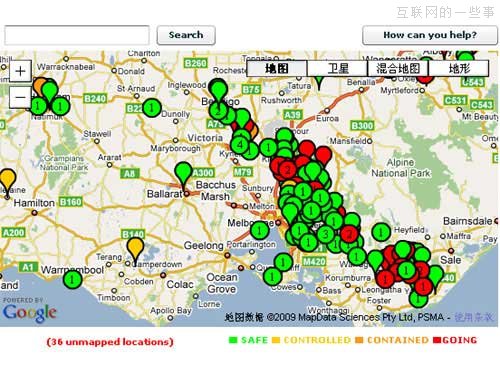Click the yellow marker near Camperdown
This screenshot has width=500, height=365.
[x=135, y=248]
